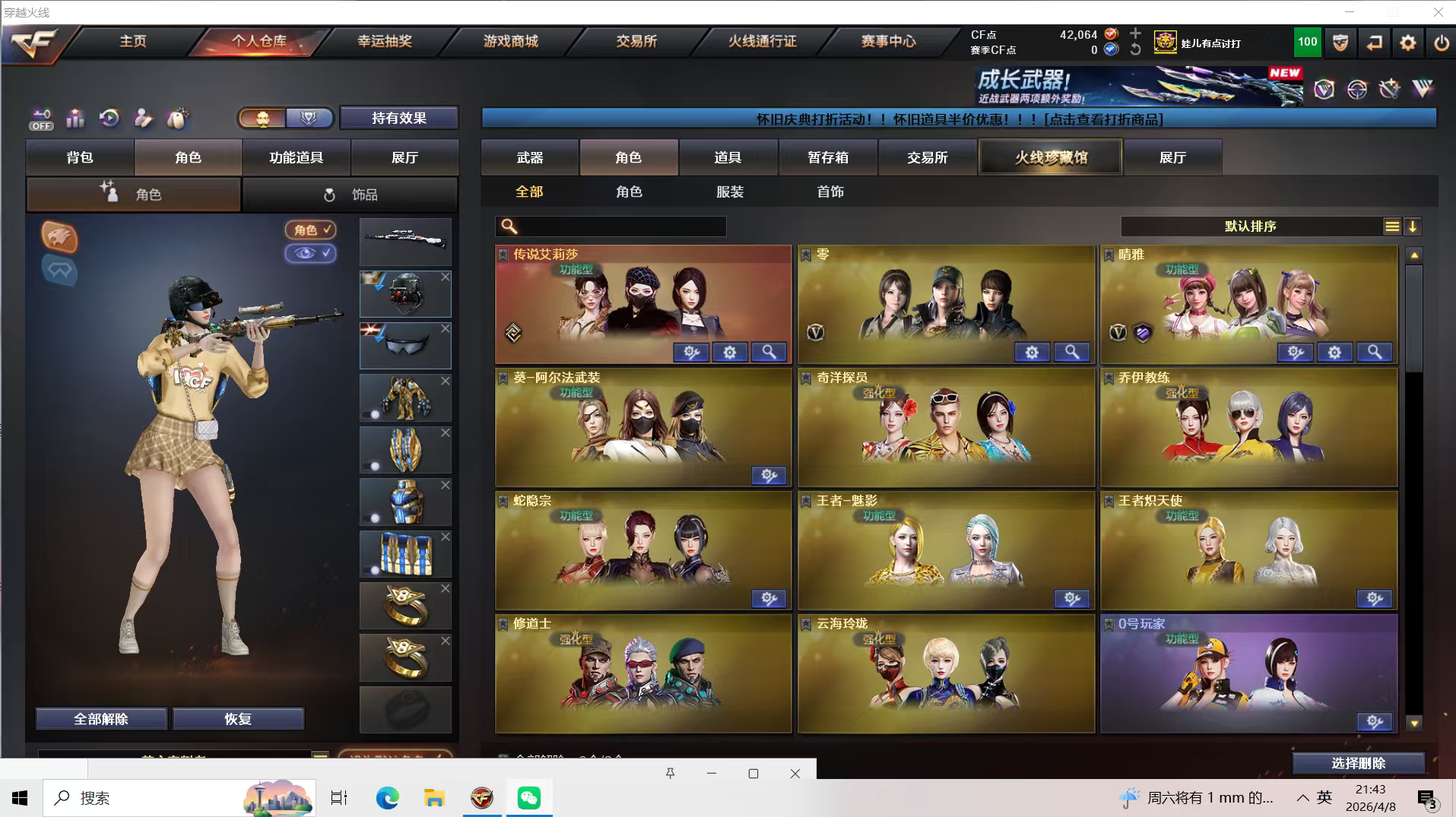Open the discount promotion announcement link

click(959, 119)
